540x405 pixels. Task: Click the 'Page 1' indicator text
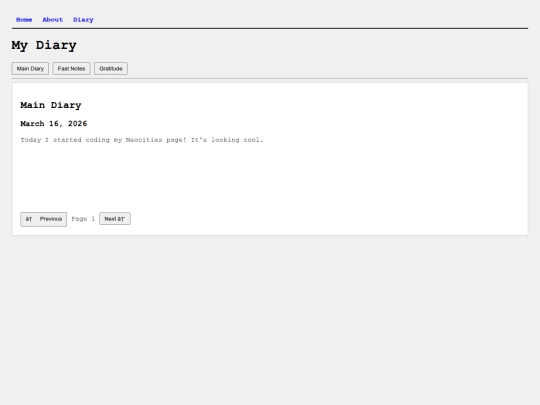coord(83,219)
